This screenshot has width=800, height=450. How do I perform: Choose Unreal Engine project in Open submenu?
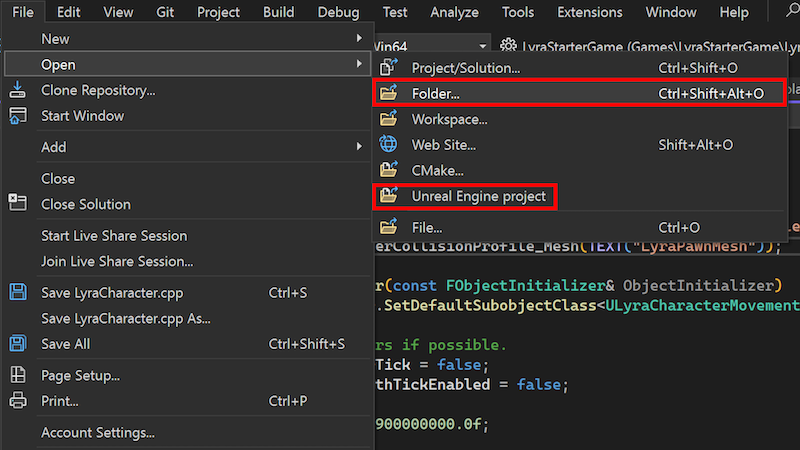581,196
